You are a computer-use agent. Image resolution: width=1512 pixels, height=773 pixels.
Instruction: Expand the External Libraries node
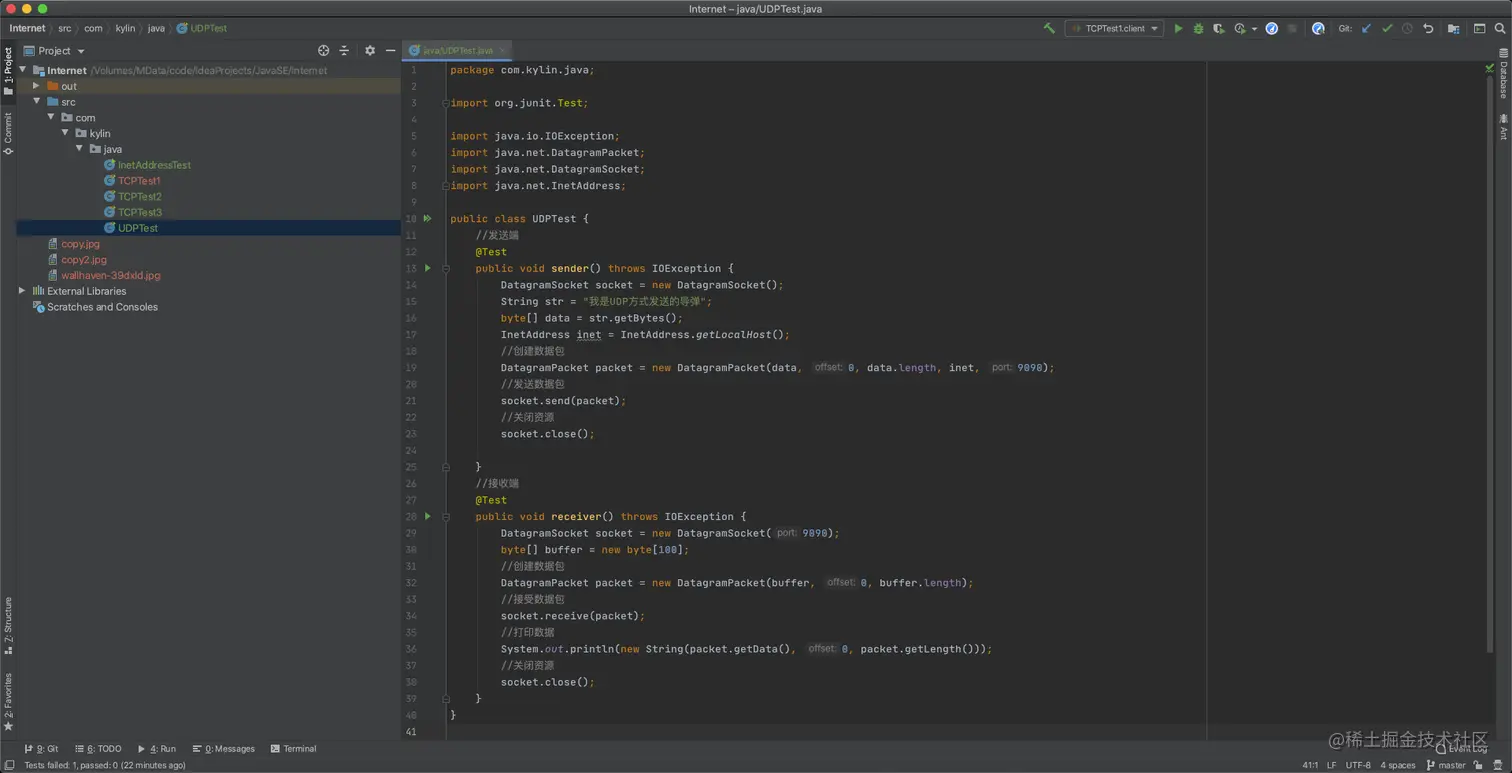pos(22,291)
